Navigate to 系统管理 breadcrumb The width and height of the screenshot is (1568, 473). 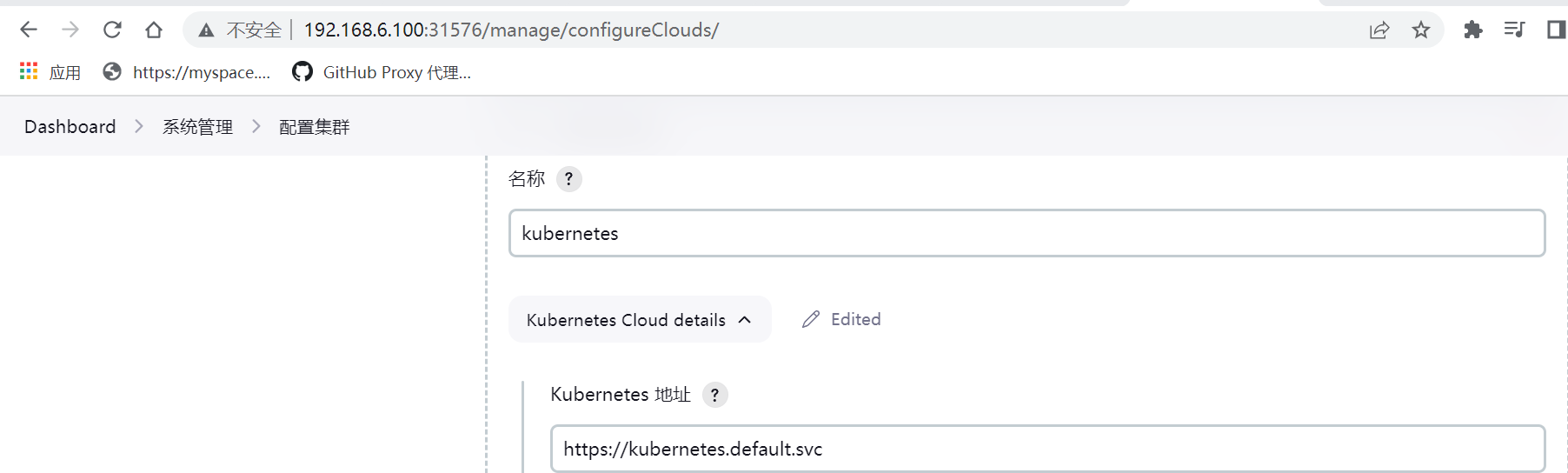pyautogui.click(x=197, y=127)
